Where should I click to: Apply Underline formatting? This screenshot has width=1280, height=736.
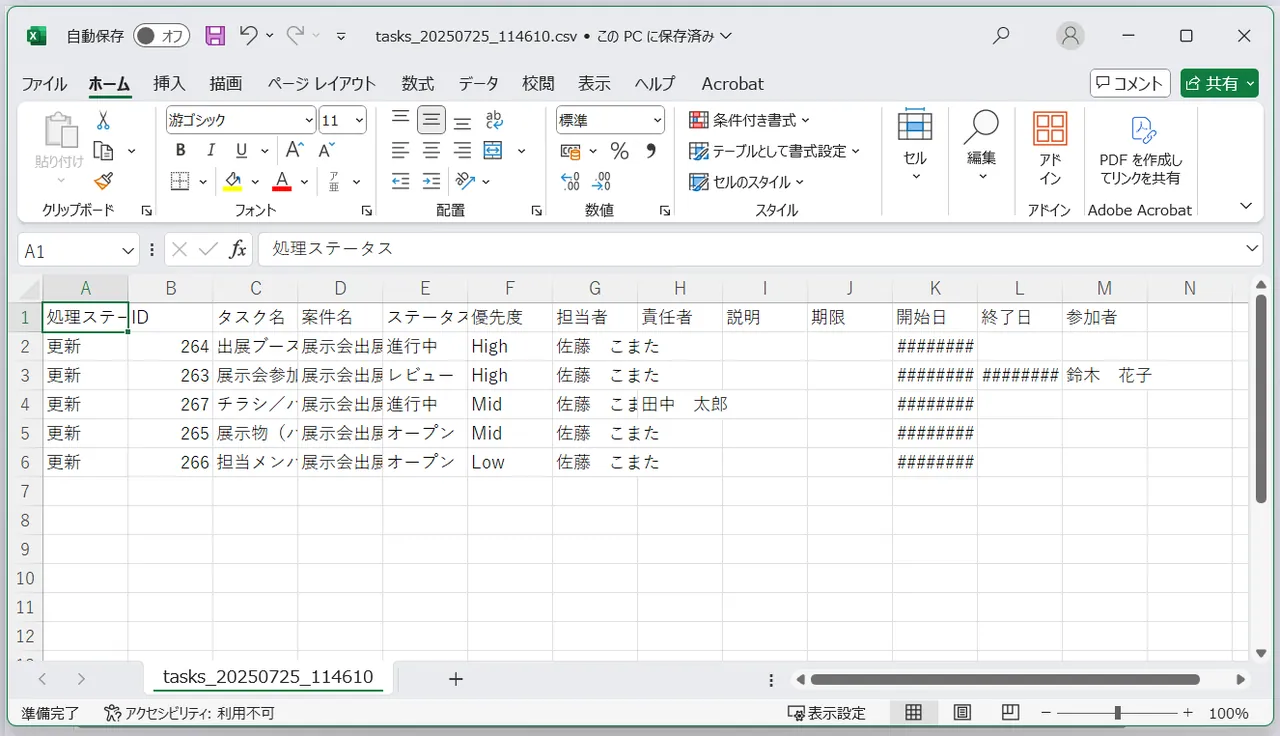(x=241, y=151)
